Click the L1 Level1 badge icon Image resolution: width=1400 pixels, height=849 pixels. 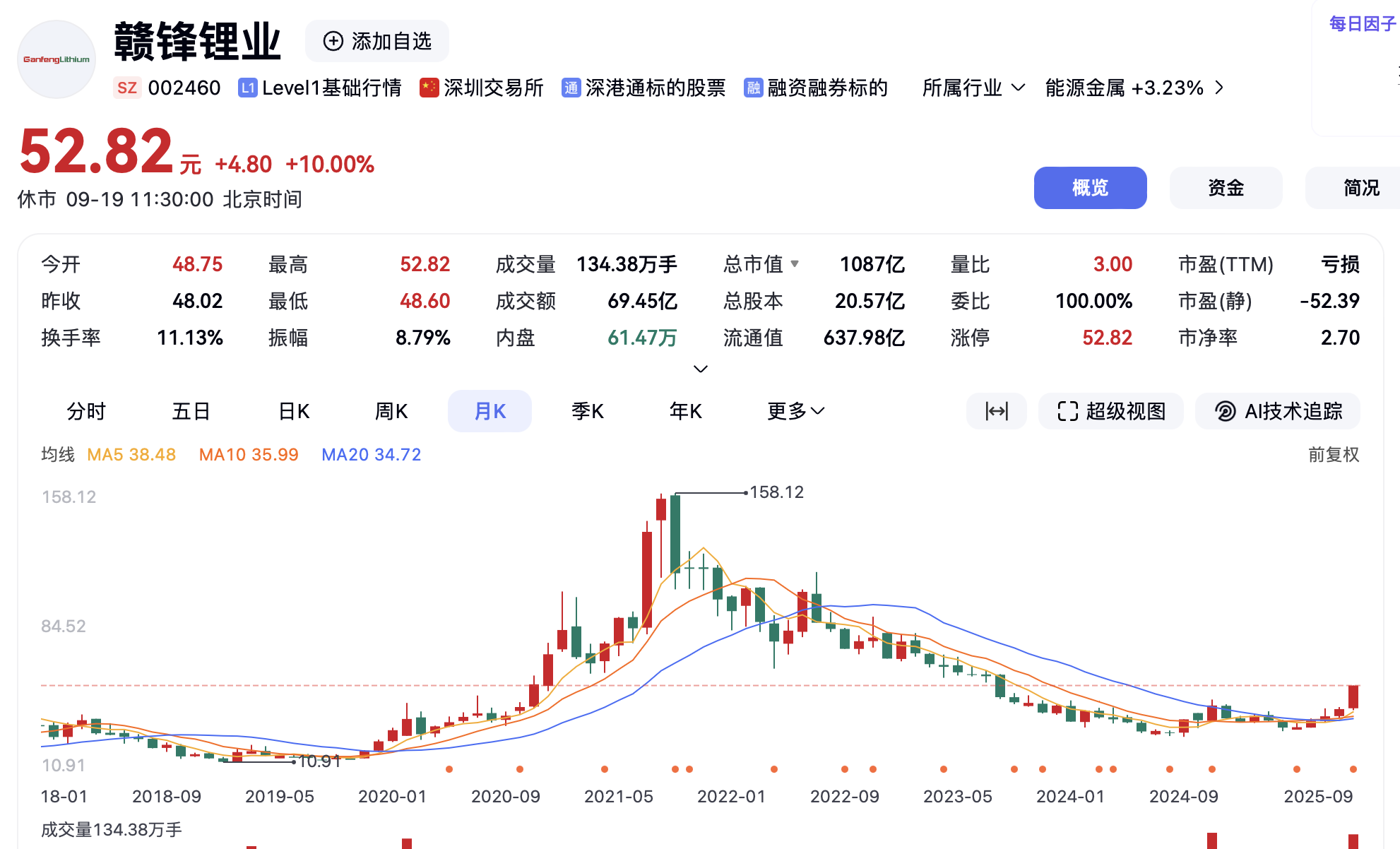247,88
